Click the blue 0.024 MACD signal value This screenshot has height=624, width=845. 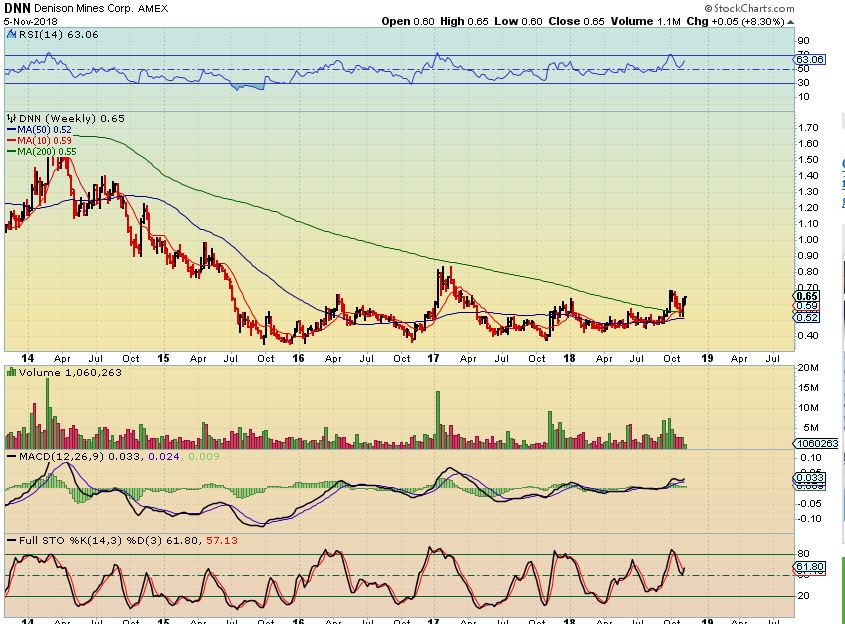[164, 456]
